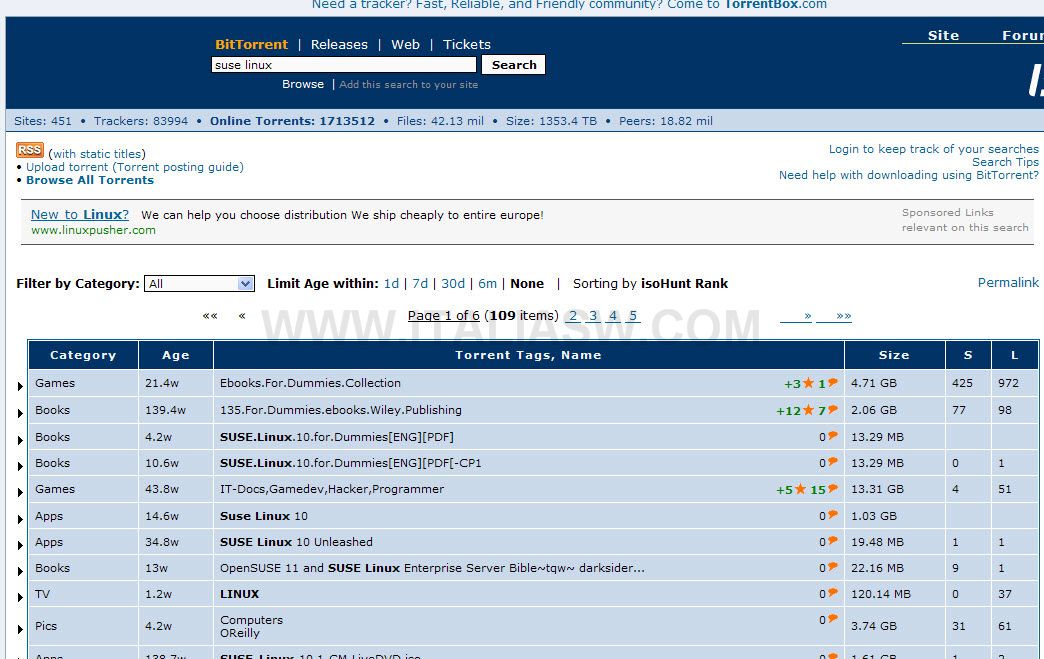Expand the OpenSUSE 11 Bible row arrow
Image resolution: width=1044 pixels, height=659 pixels.
20,571
